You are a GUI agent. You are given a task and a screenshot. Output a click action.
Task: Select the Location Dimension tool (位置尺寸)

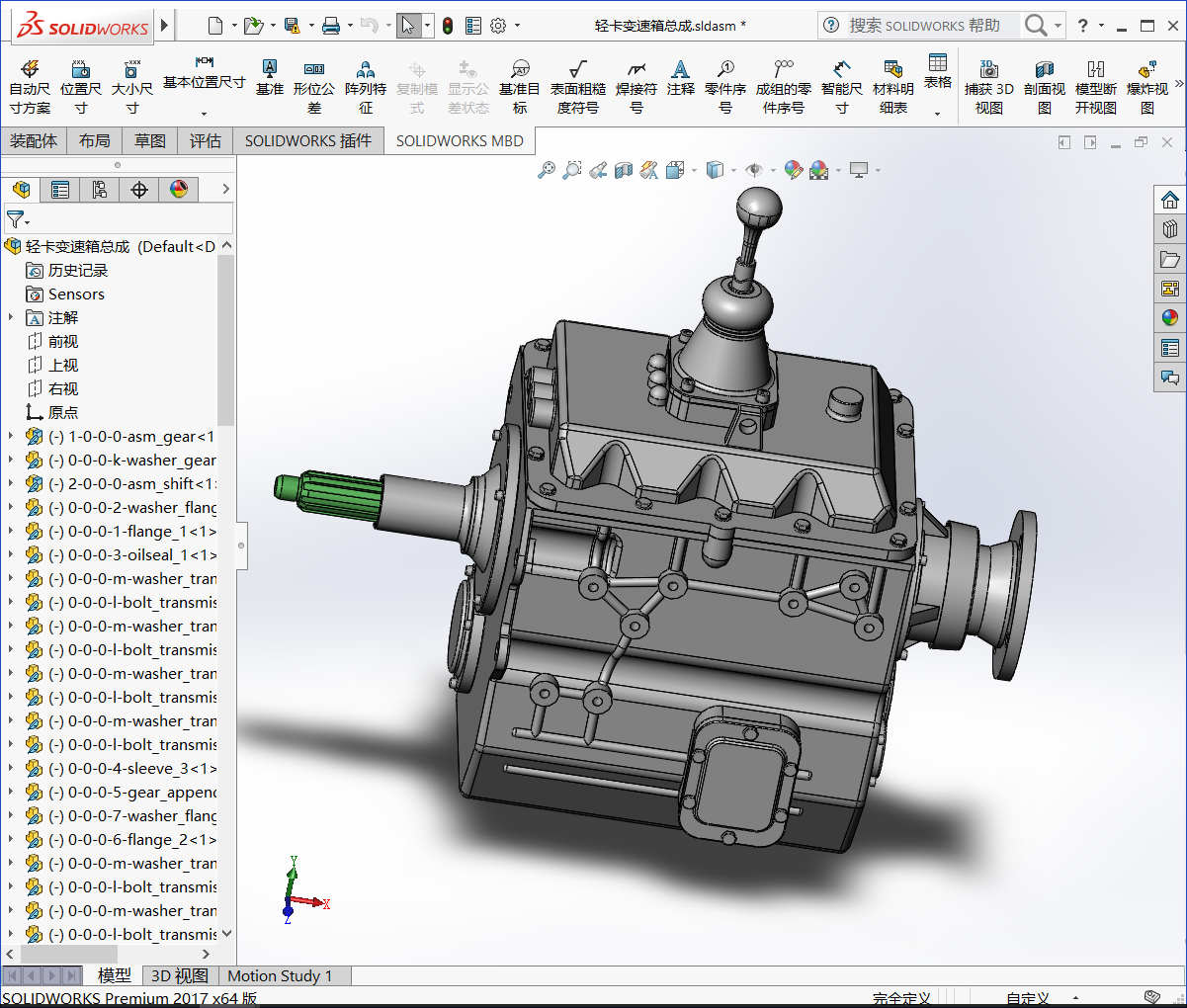coord(81,87)
